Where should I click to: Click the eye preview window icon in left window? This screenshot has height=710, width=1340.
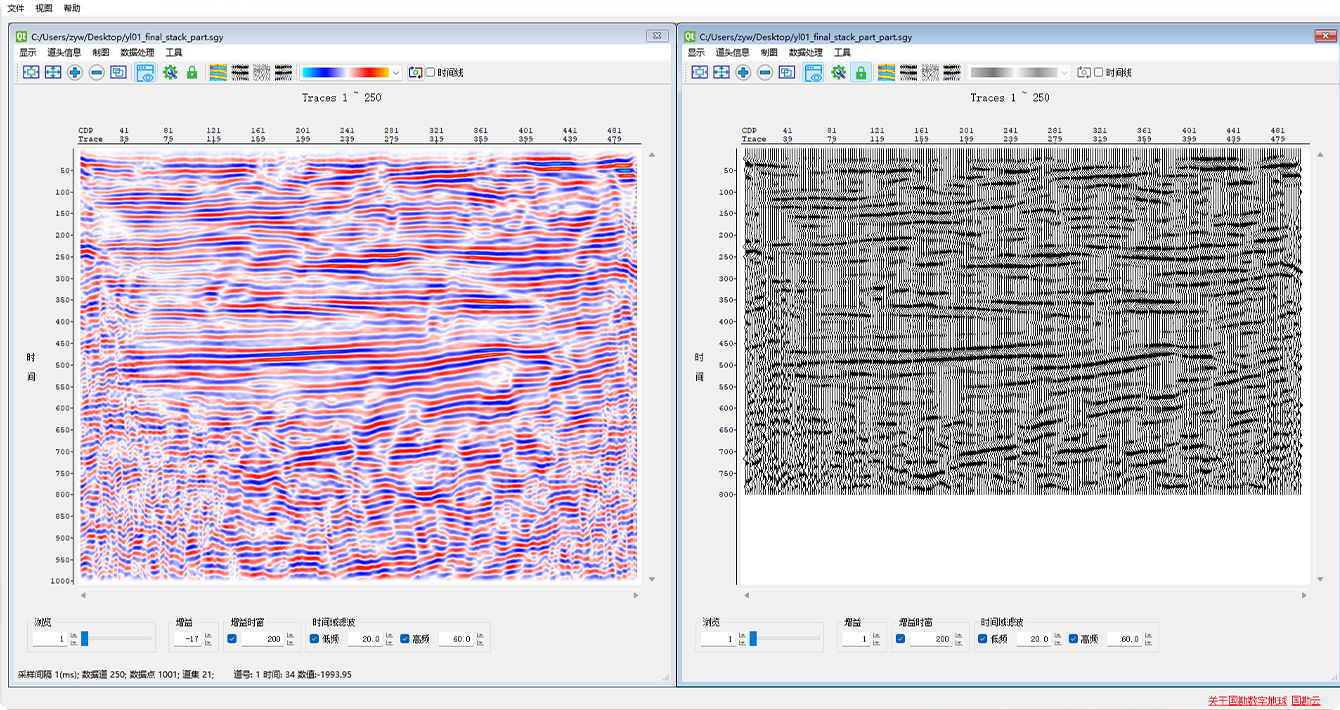click(x=146, y=73)
